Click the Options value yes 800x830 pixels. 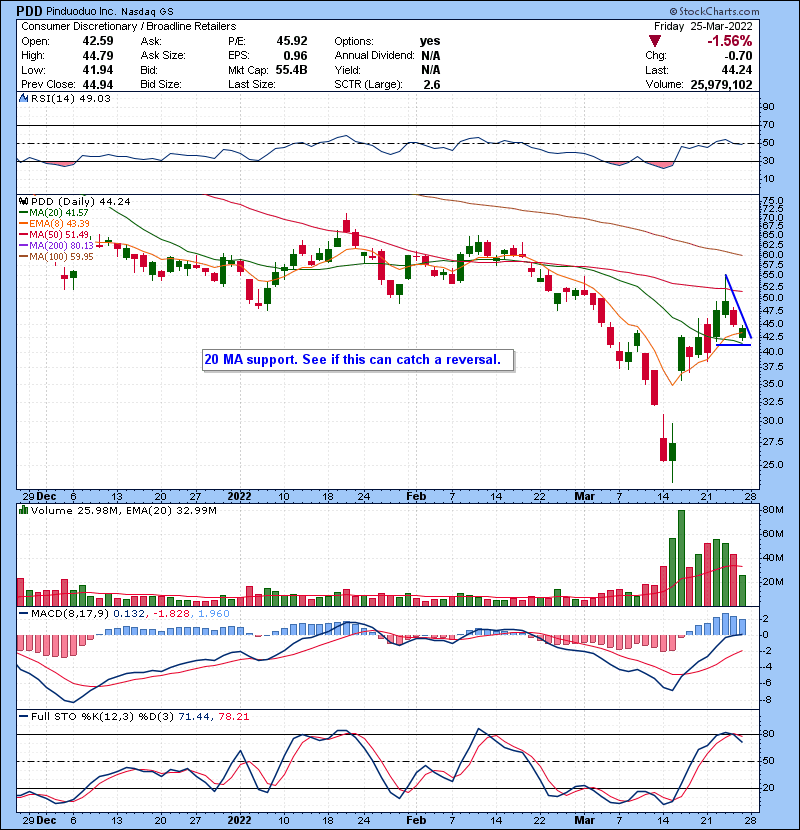[429, 41]
